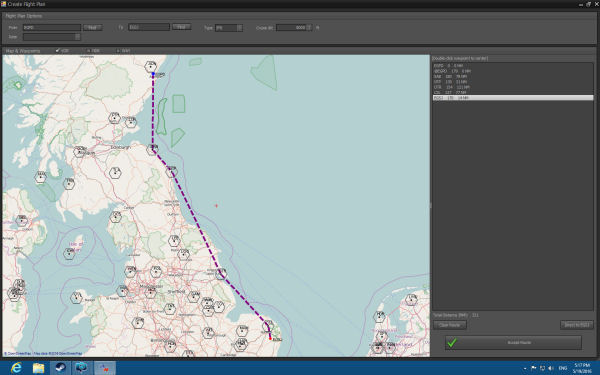Viewport: 600px width, 375px height.
Task: Open the globe app icon next to Steam
Action: click(x=82, y=368)
